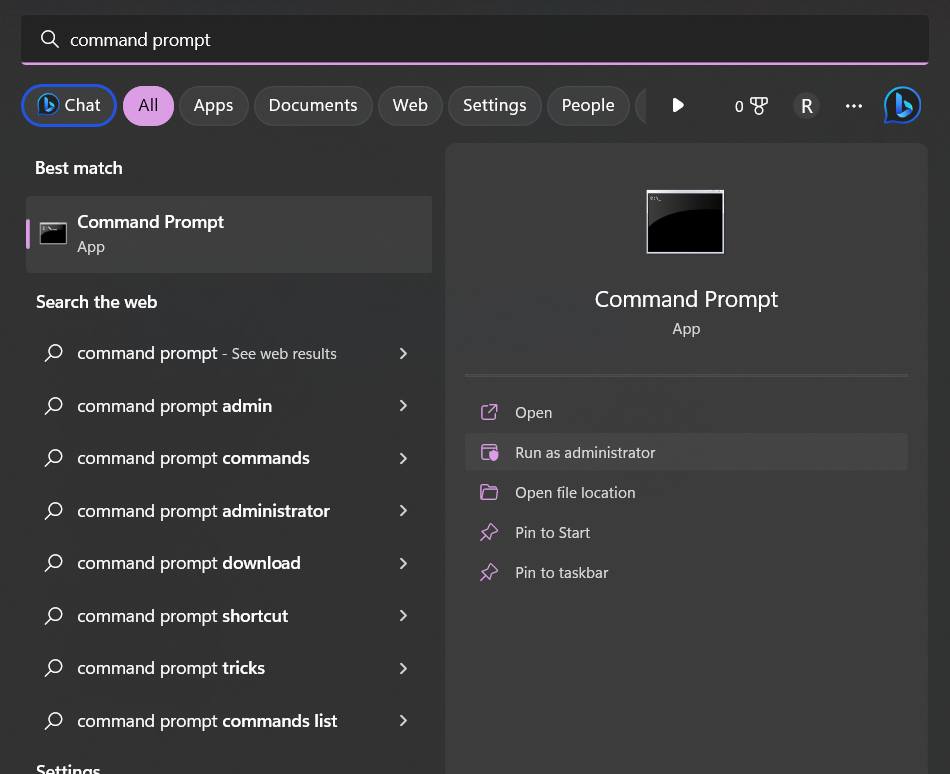Click 'command prompt administrator' suggestion text
This screenshot has width=950, height=774.
pyautogui.click(x=203, y=511)
